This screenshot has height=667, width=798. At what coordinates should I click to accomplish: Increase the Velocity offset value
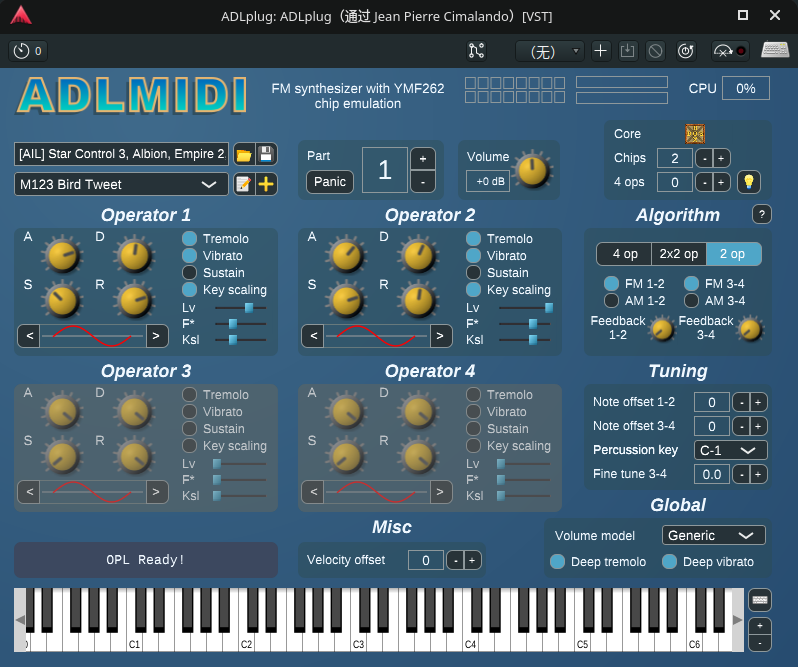[472, 560]
